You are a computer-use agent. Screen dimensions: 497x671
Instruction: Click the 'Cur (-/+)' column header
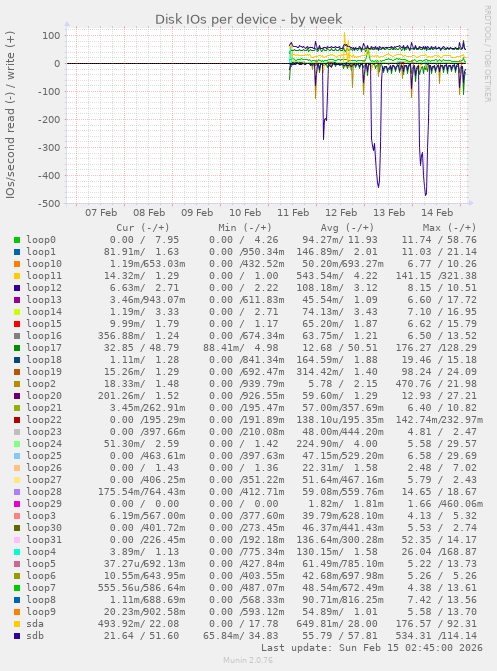(143, 228)
